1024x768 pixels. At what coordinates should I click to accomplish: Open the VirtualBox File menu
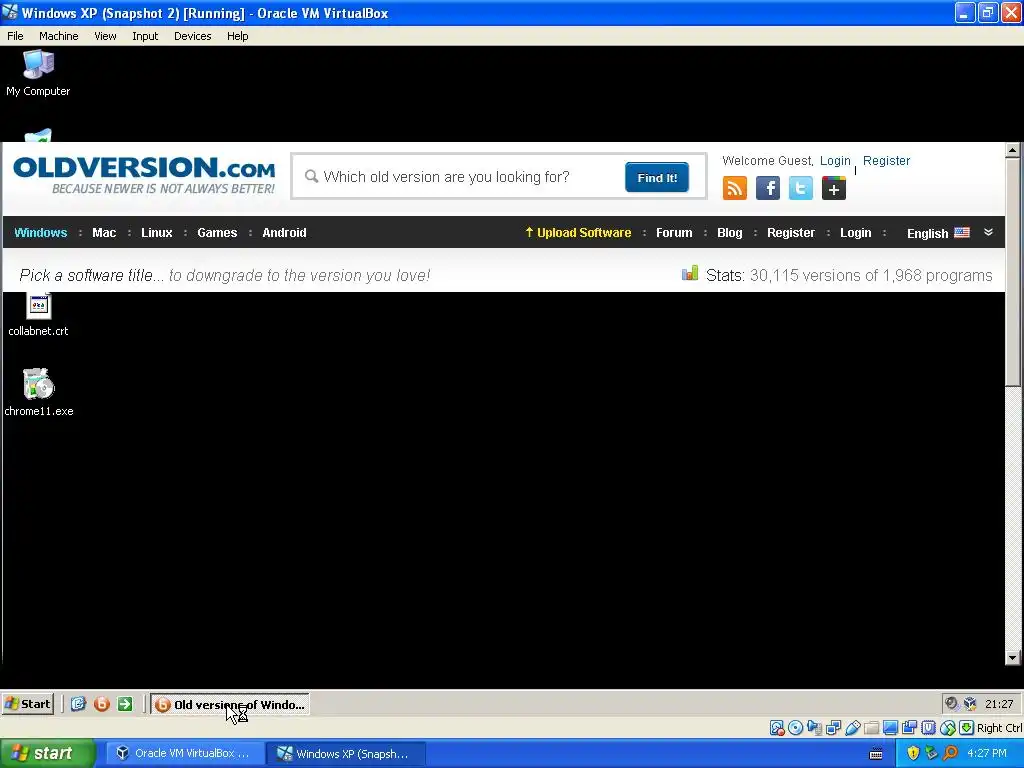pyautogui.click(x=15, y=36)
